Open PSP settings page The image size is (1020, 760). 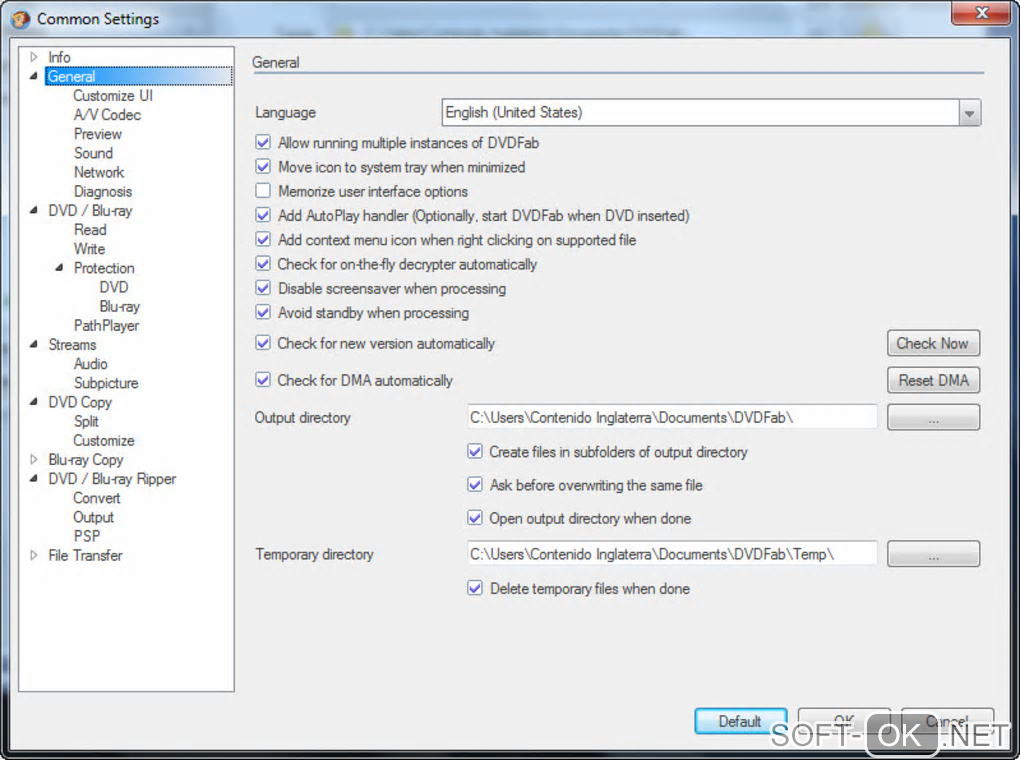[87, 536]
